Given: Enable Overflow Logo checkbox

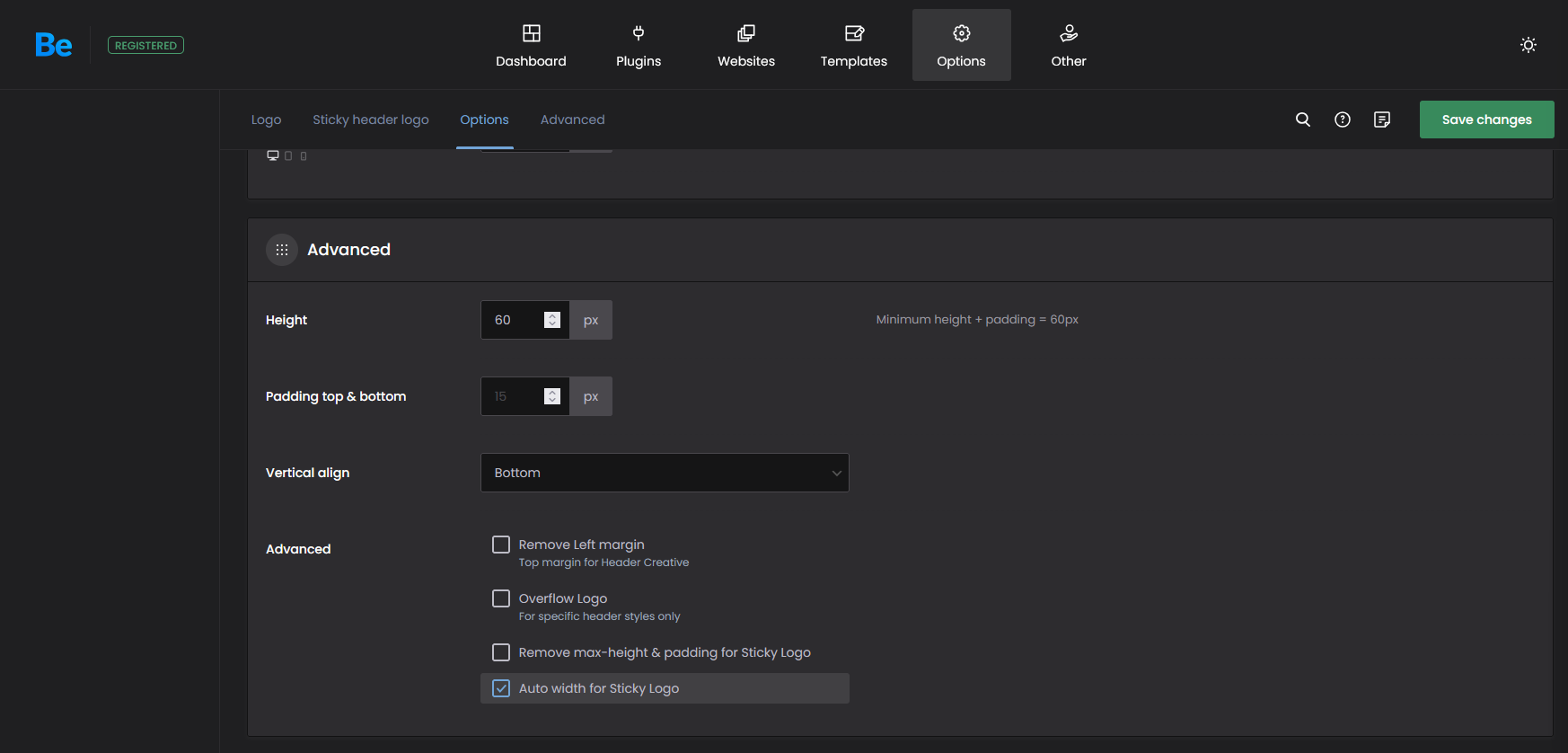Looking at the screenshot, I should point(501,598).
